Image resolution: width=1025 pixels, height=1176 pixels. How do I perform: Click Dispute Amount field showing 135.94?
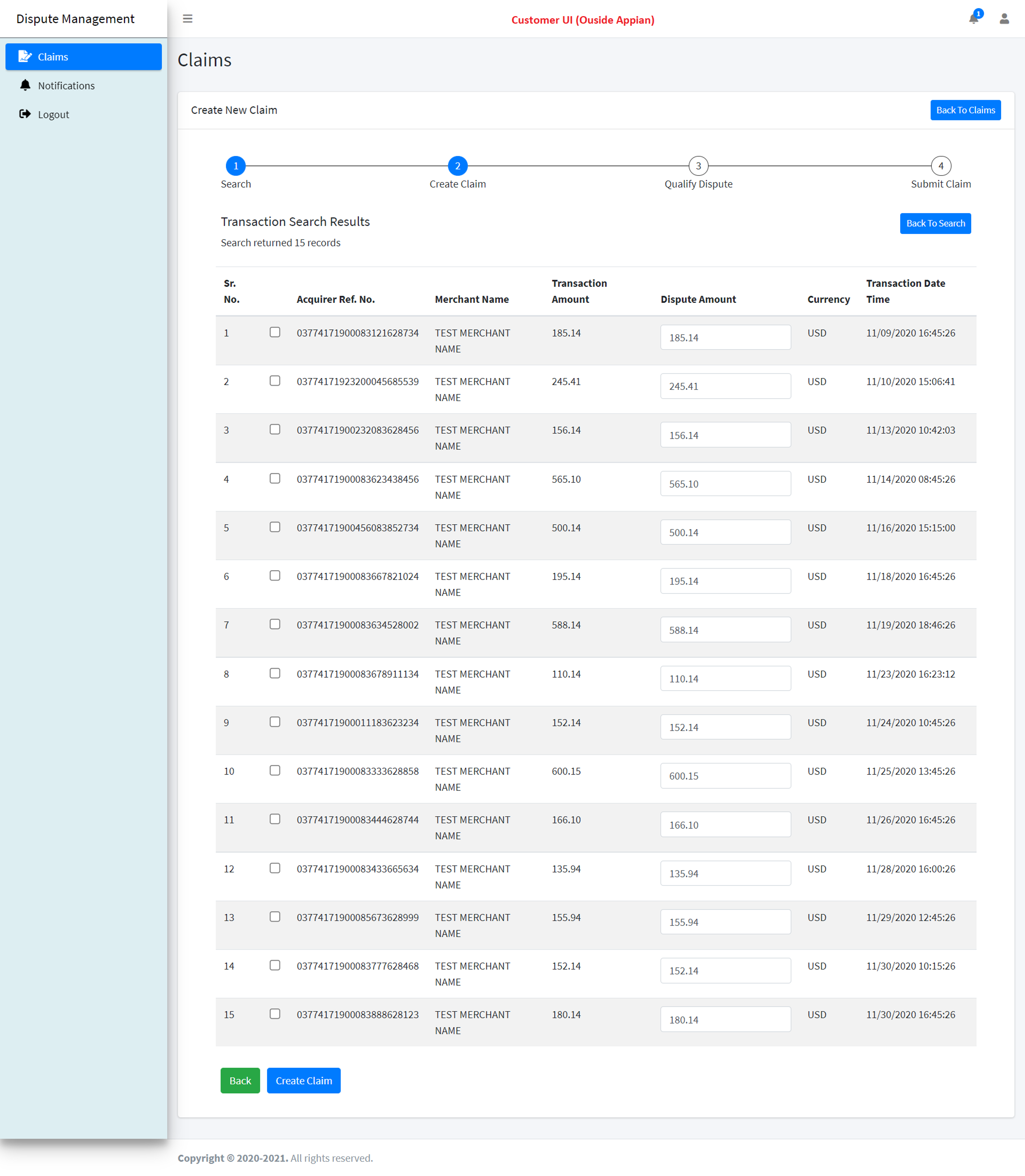click(x=725, y=874)
